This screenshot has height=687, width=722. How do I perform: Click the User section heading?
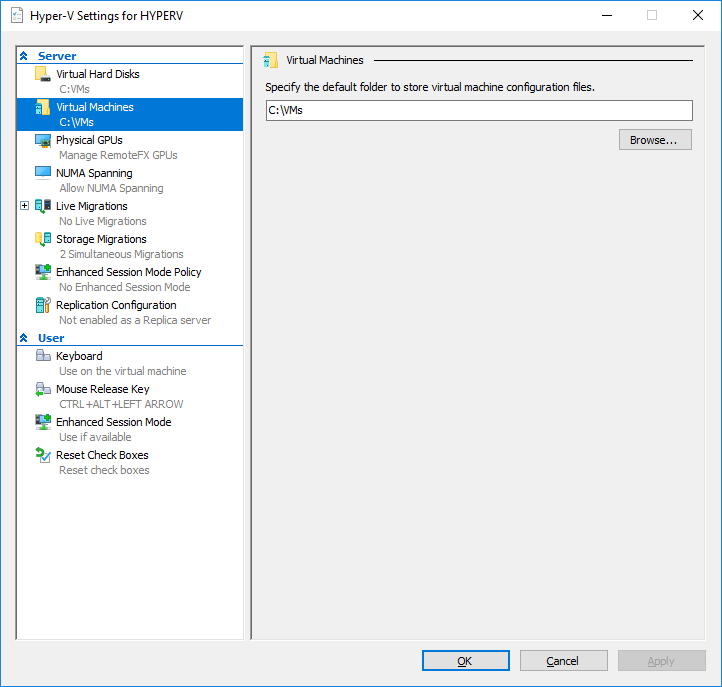51,338
